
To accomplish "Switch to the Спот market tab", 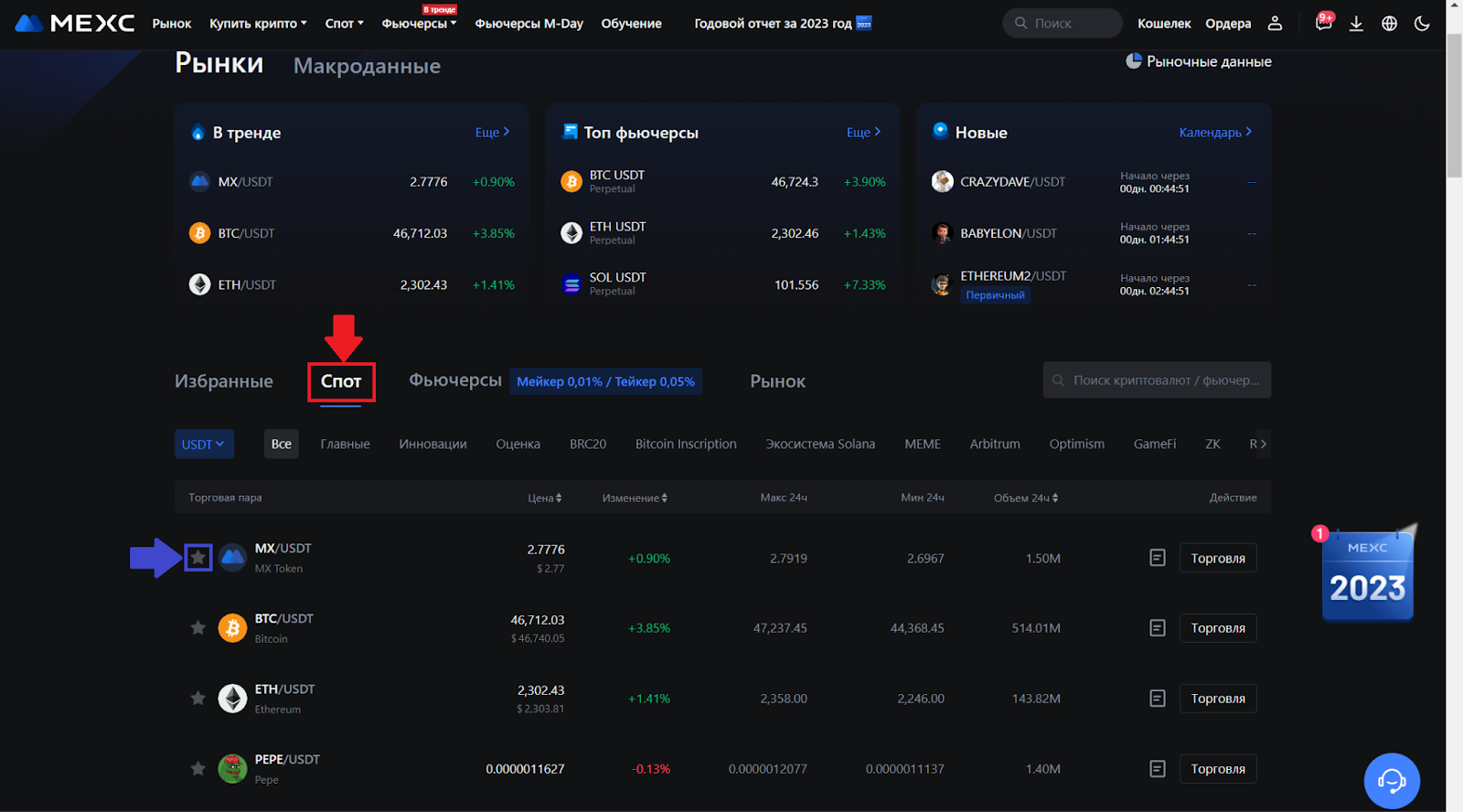I will pyautogui.click(x=341, y=381).
